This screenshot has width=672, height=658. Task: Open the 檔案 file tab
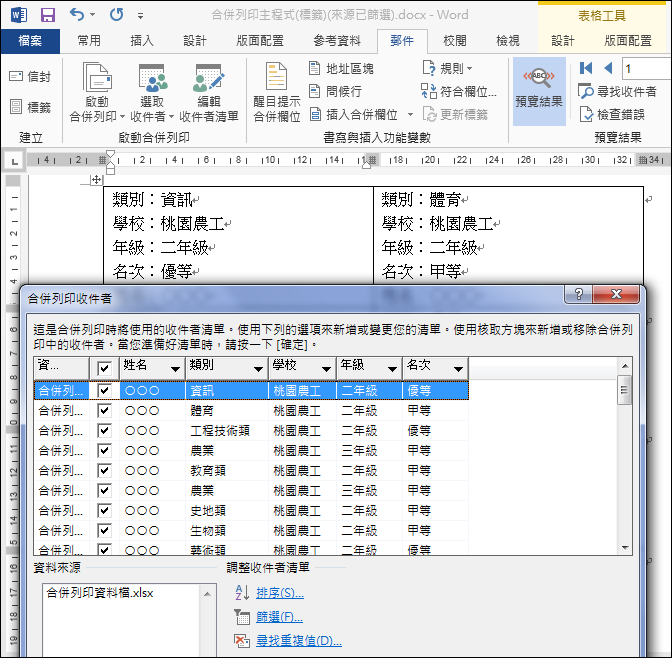point(30,41)
